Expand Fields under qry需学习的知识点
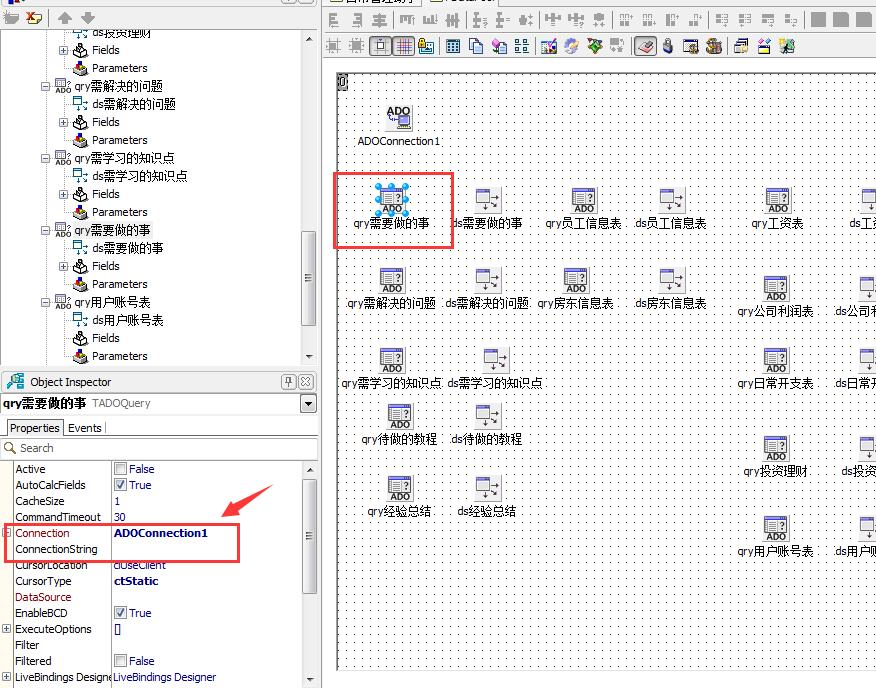The image size is (876, 688). point(64,194)
